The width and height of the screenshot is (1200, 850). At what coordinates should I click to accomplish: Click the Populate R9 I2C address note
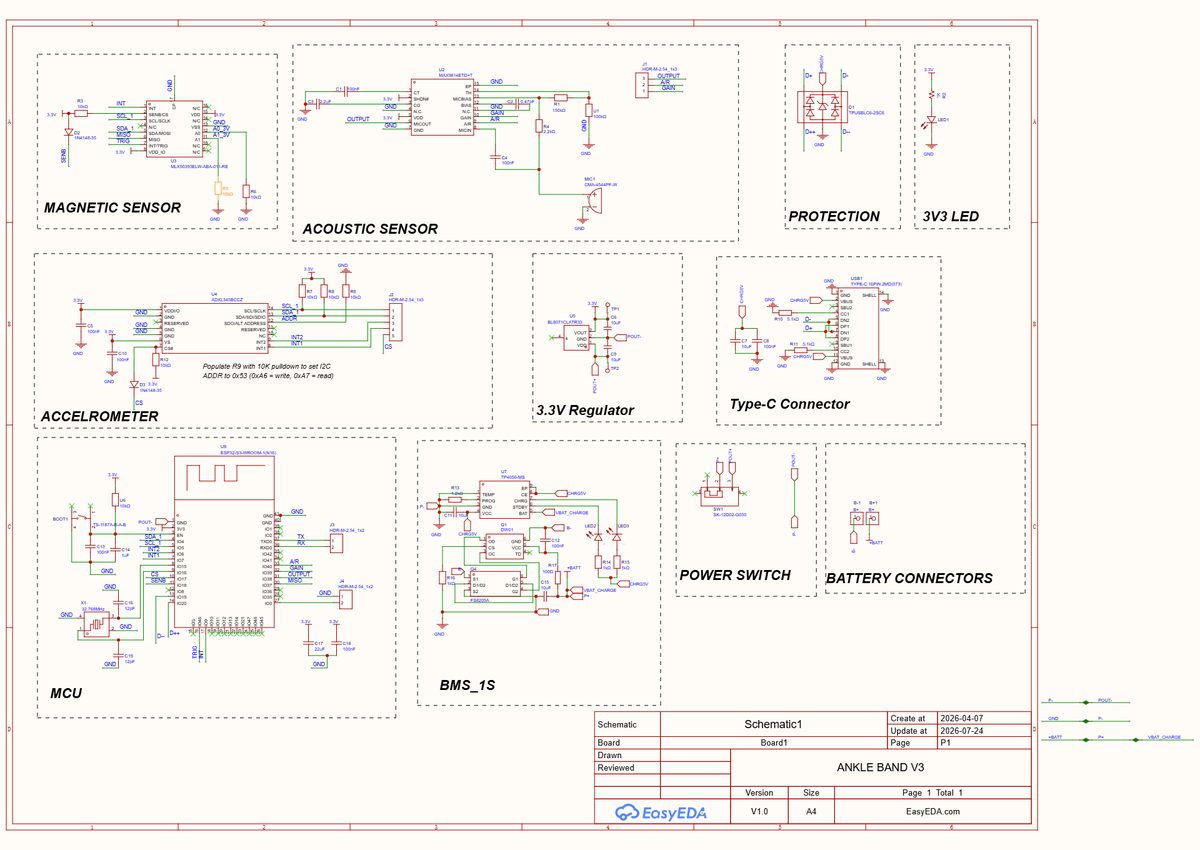[x=268, y=372]
